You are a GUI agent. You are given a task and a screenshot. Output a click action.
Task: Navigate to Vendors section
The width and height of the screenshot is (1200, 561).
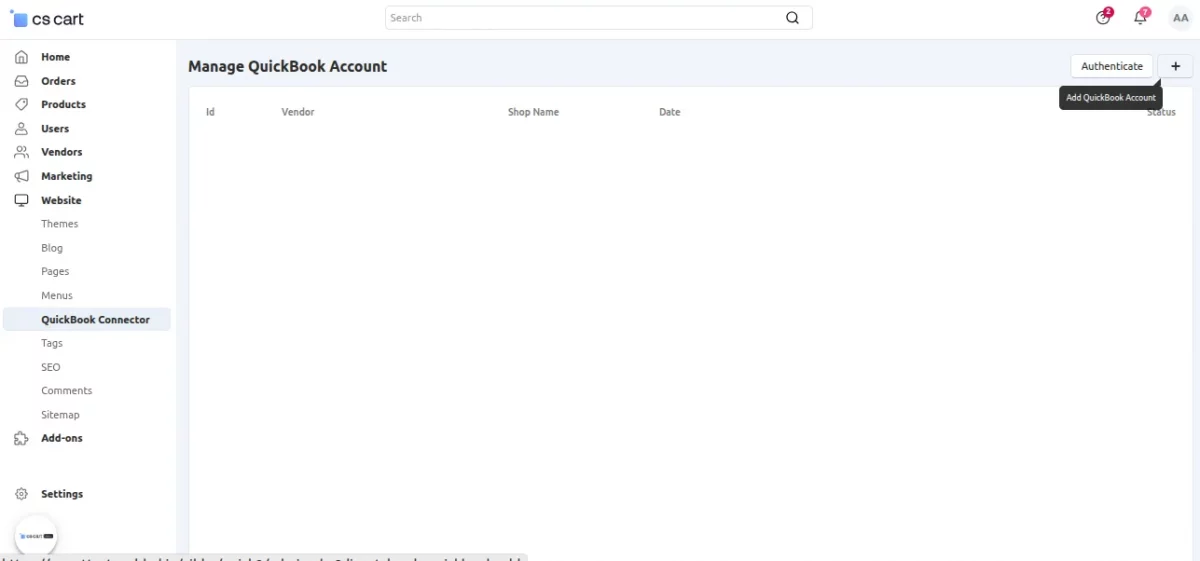coord(61,152)
